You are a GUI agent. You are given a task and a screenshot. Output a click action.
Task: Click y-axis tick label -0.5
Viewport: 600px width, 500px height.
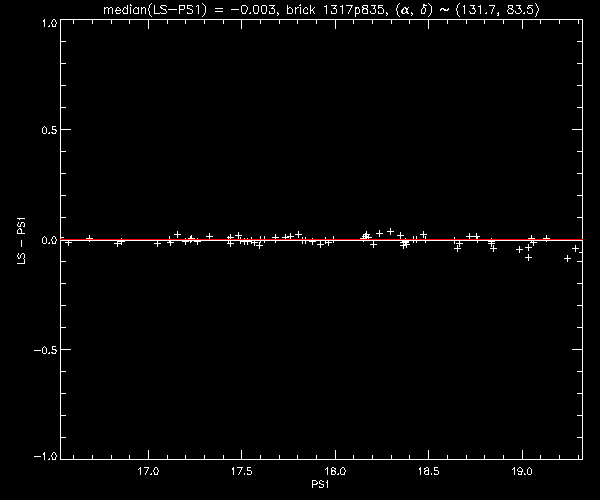(x=46, y=350)
